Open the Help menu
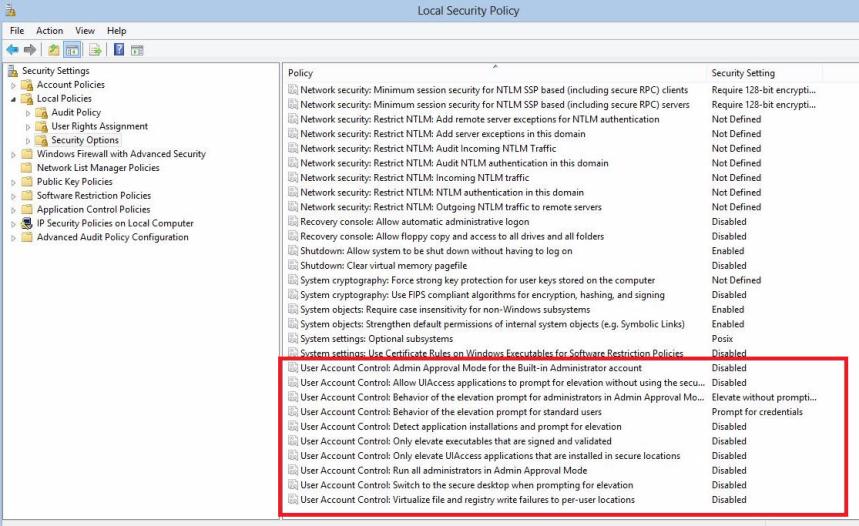The image size is (859, 526). [x=116, y=31]
